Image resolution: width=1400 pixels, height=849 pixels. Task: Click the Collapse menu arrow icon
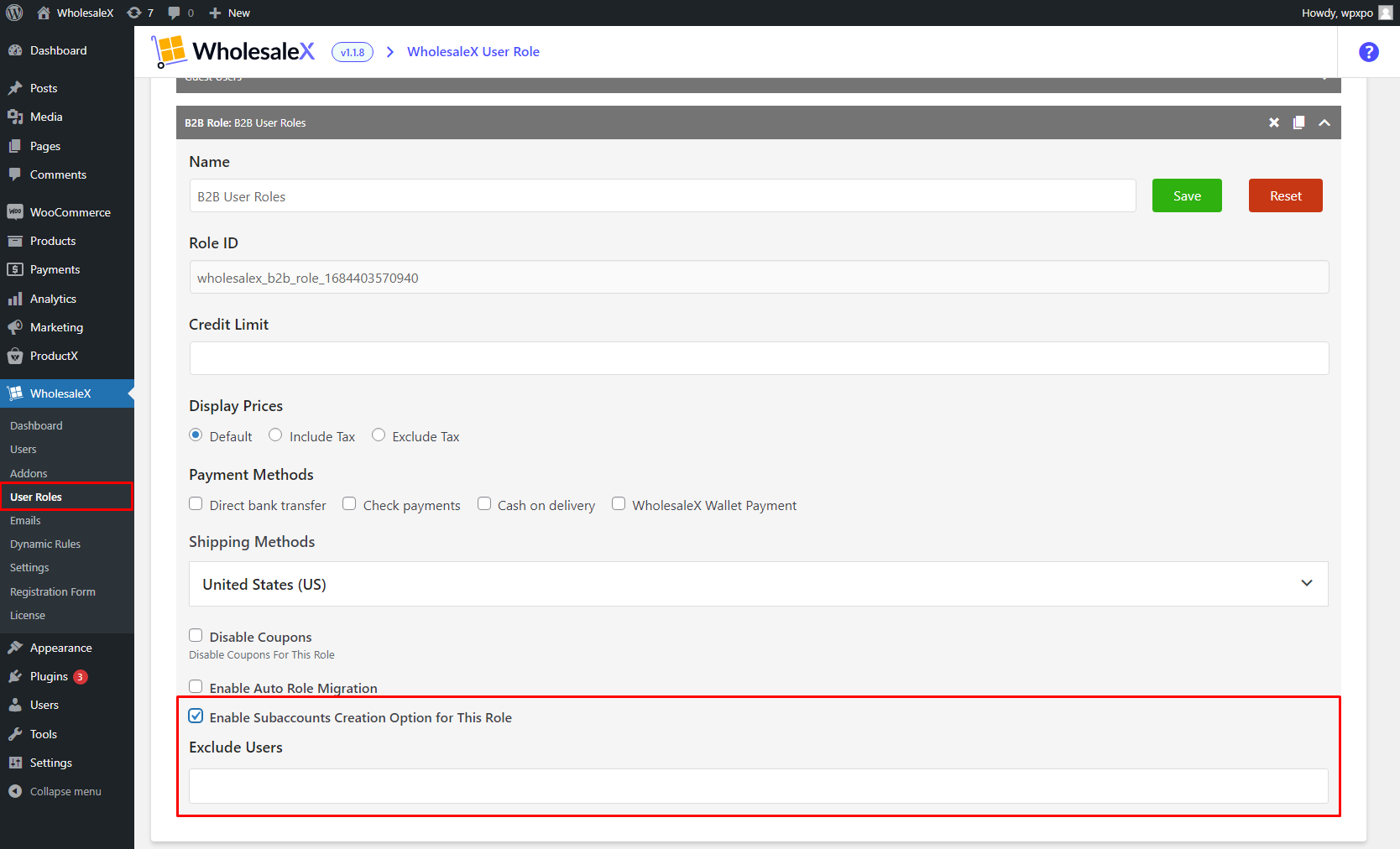(x=15, y=791)
